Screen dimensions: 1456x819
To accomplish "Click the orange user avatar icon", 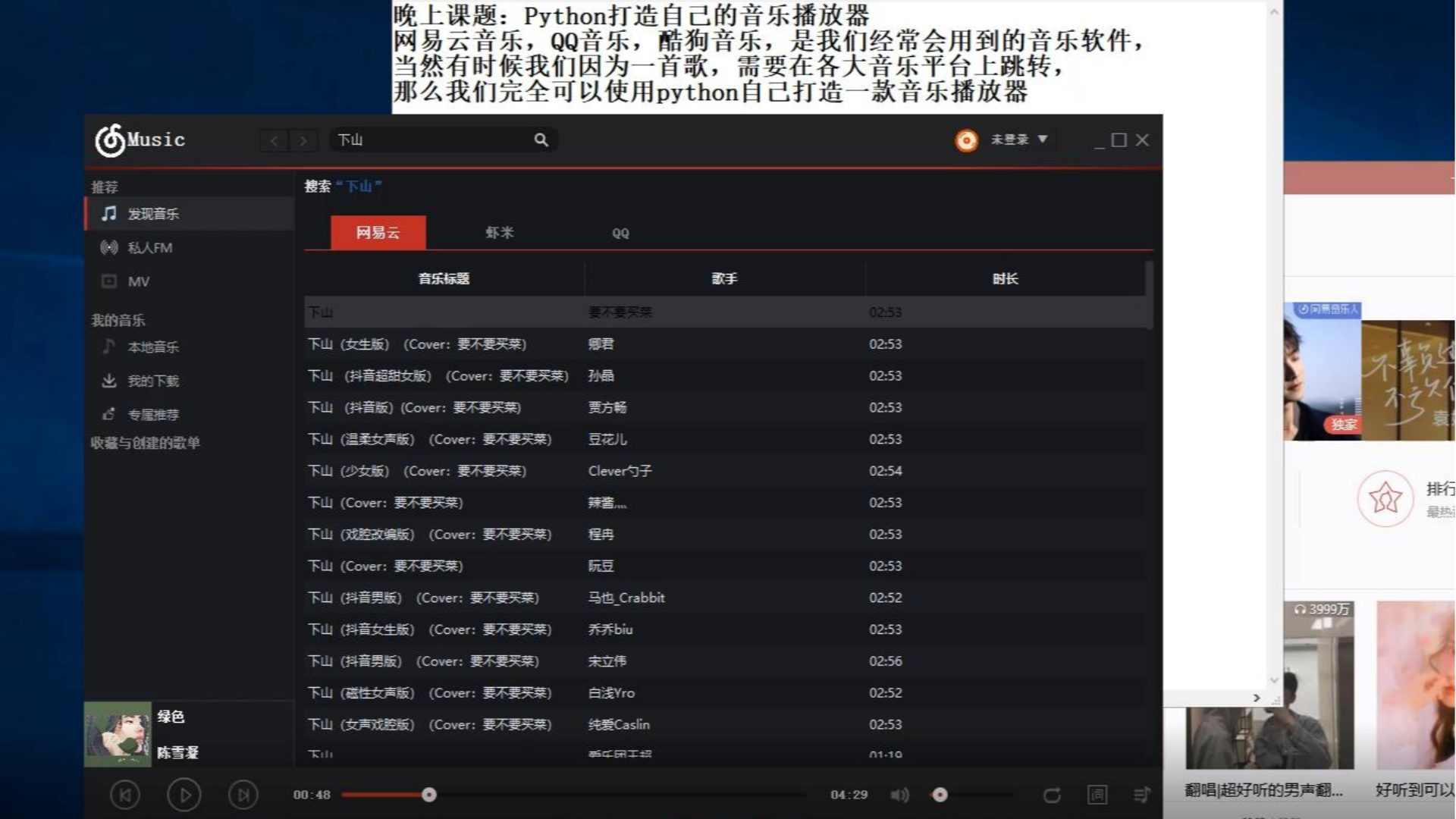I will point(966,140).
